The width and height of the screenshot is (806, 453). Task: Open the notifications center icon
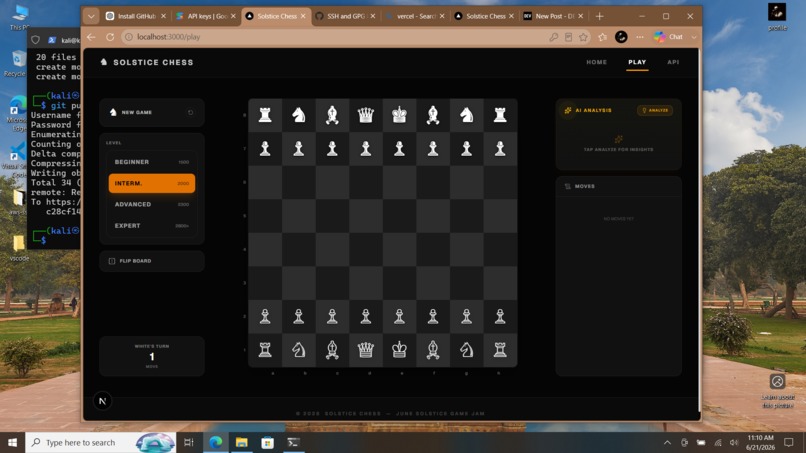coord(789,442)
